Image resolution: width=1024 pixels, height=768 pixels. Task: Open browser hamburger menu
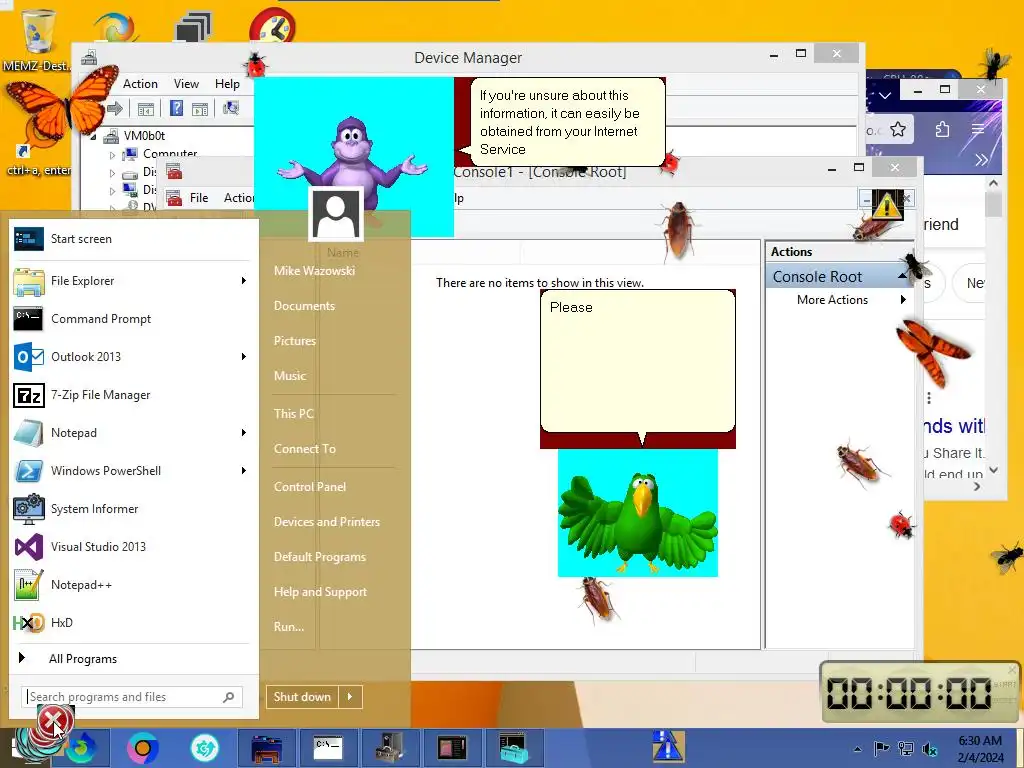tap(978, 129)
